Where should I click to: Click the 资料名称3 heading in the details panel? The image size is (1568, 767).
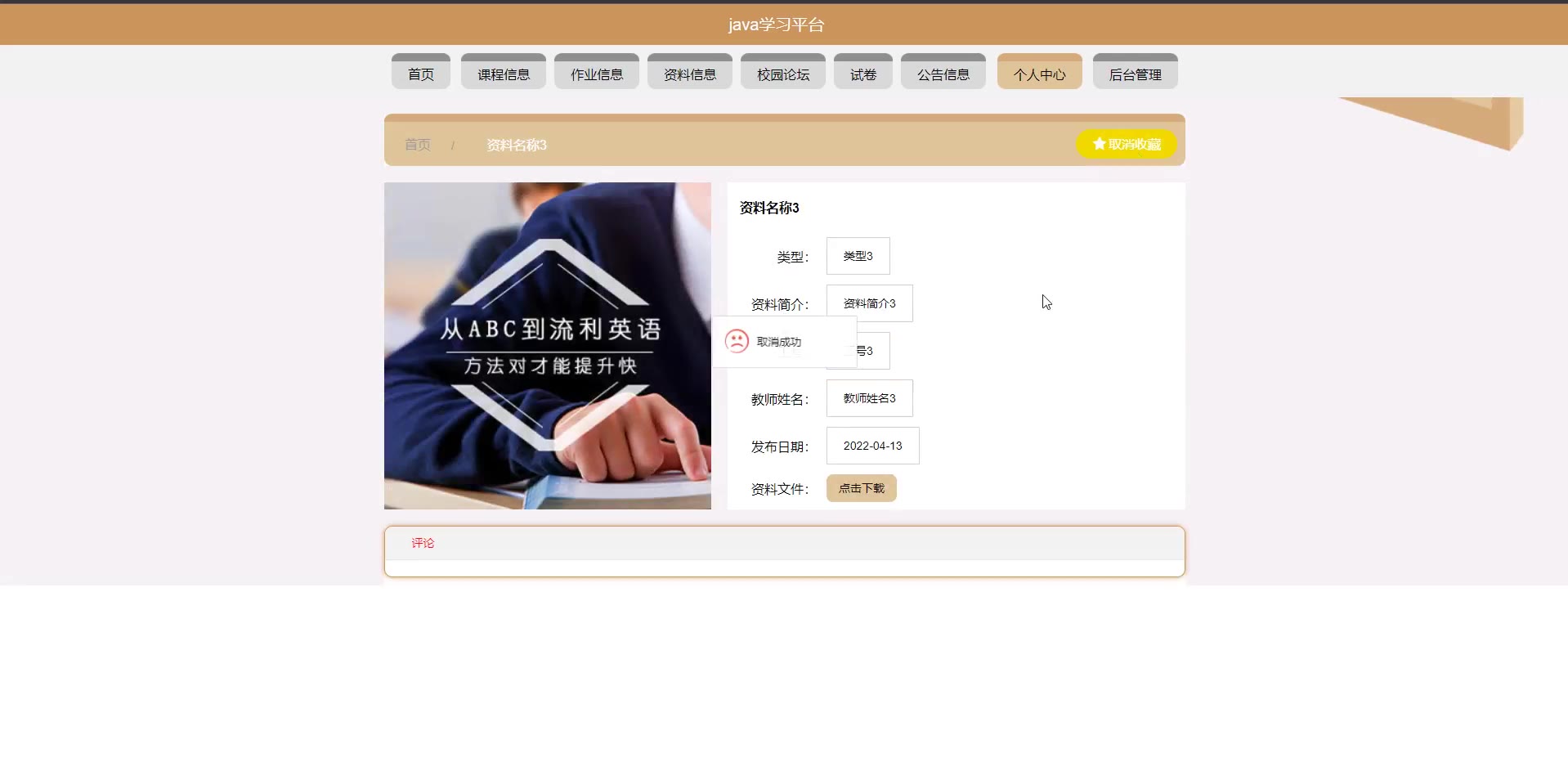point(769,208)
